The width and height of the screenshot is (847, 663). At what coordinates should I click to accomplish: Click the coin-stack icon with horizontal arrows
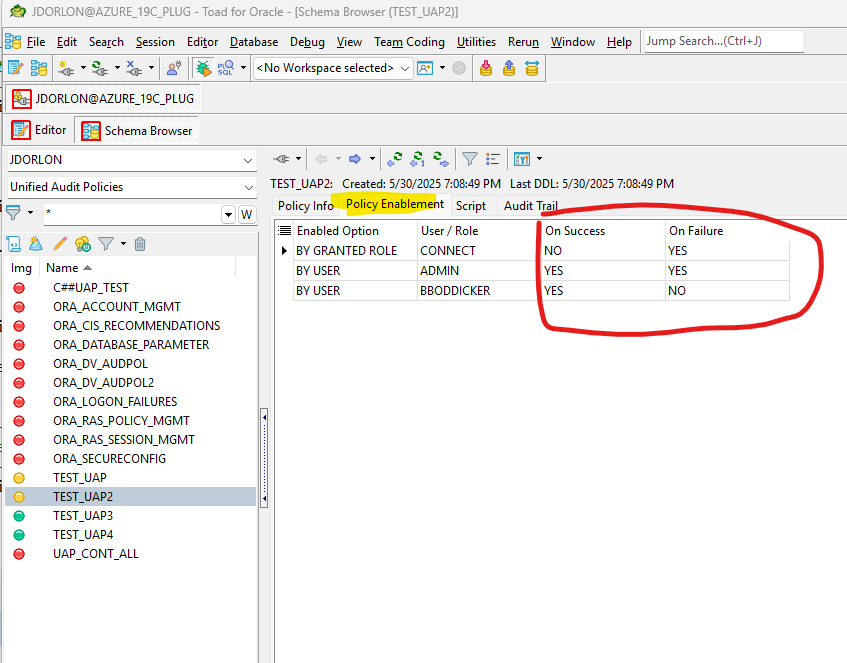(x=532, y=68)
